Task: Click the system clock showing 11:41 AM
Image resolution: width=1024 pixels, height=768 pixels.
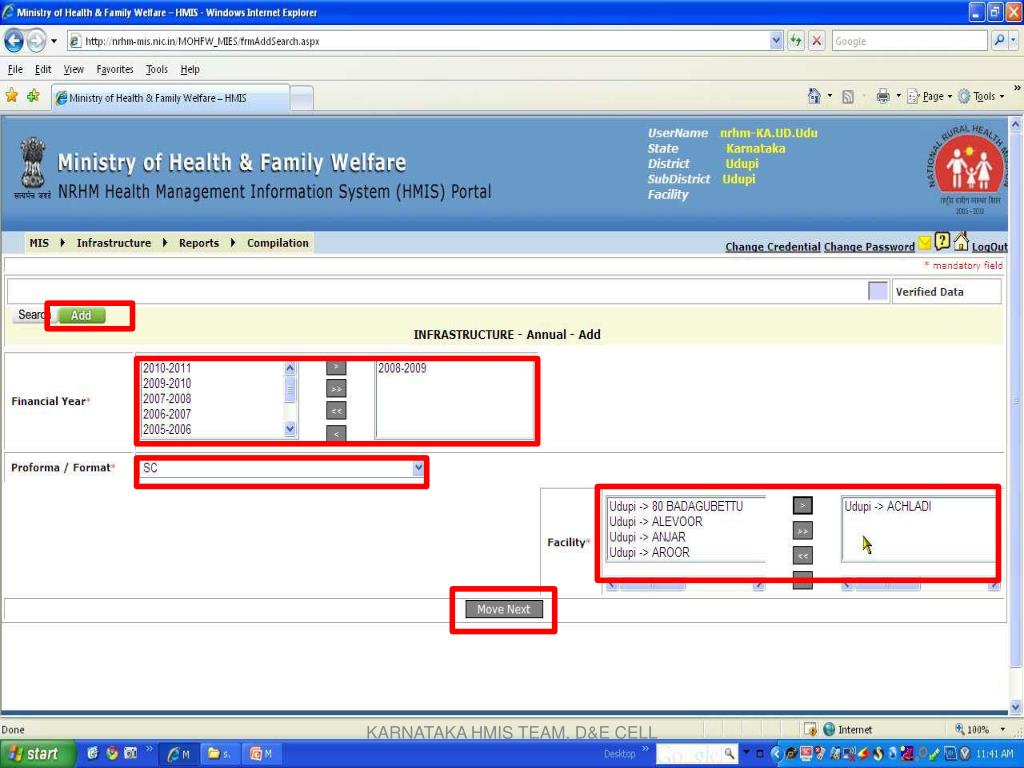Action: pos(995,754)
